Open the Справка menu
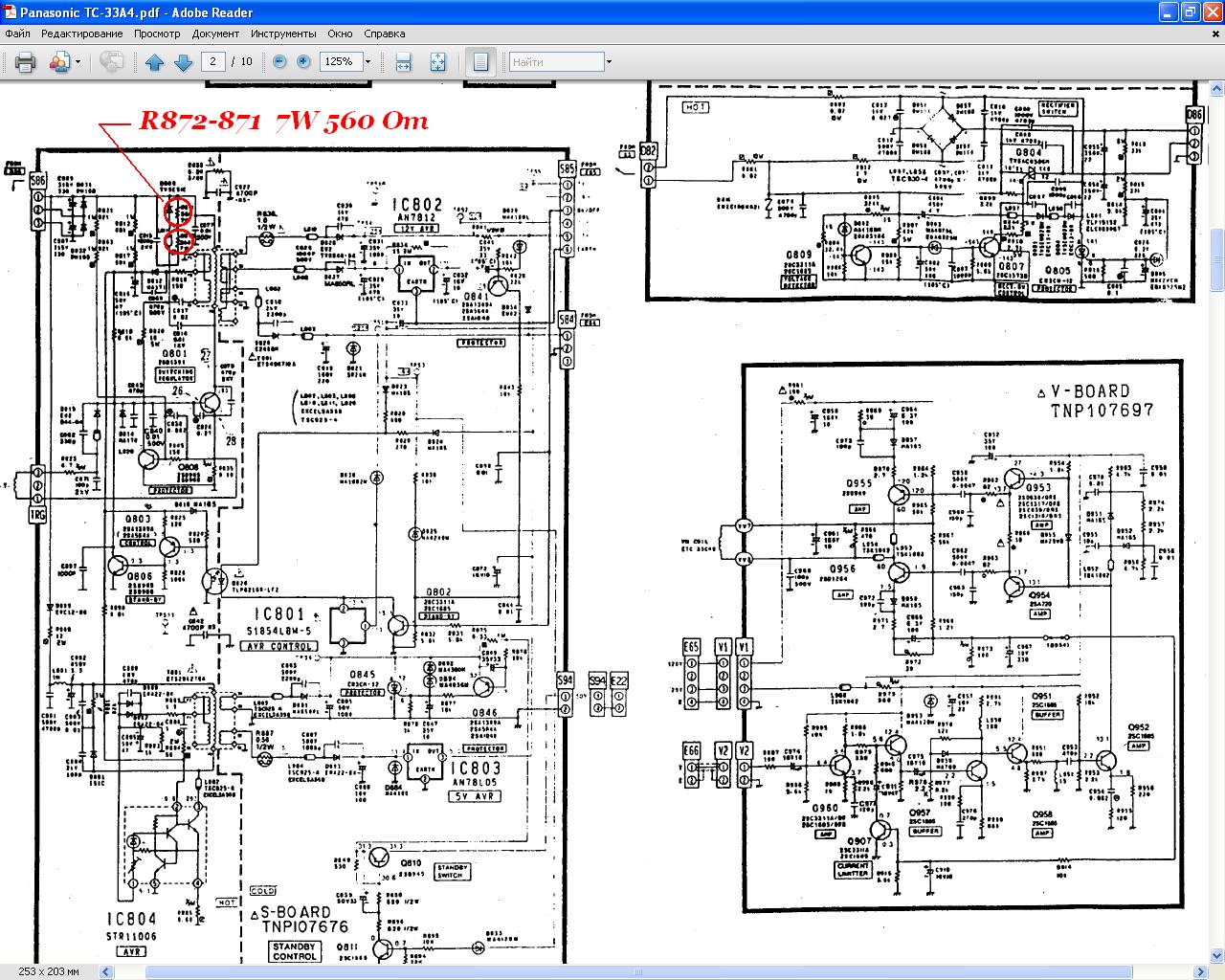 pos(384,33)
